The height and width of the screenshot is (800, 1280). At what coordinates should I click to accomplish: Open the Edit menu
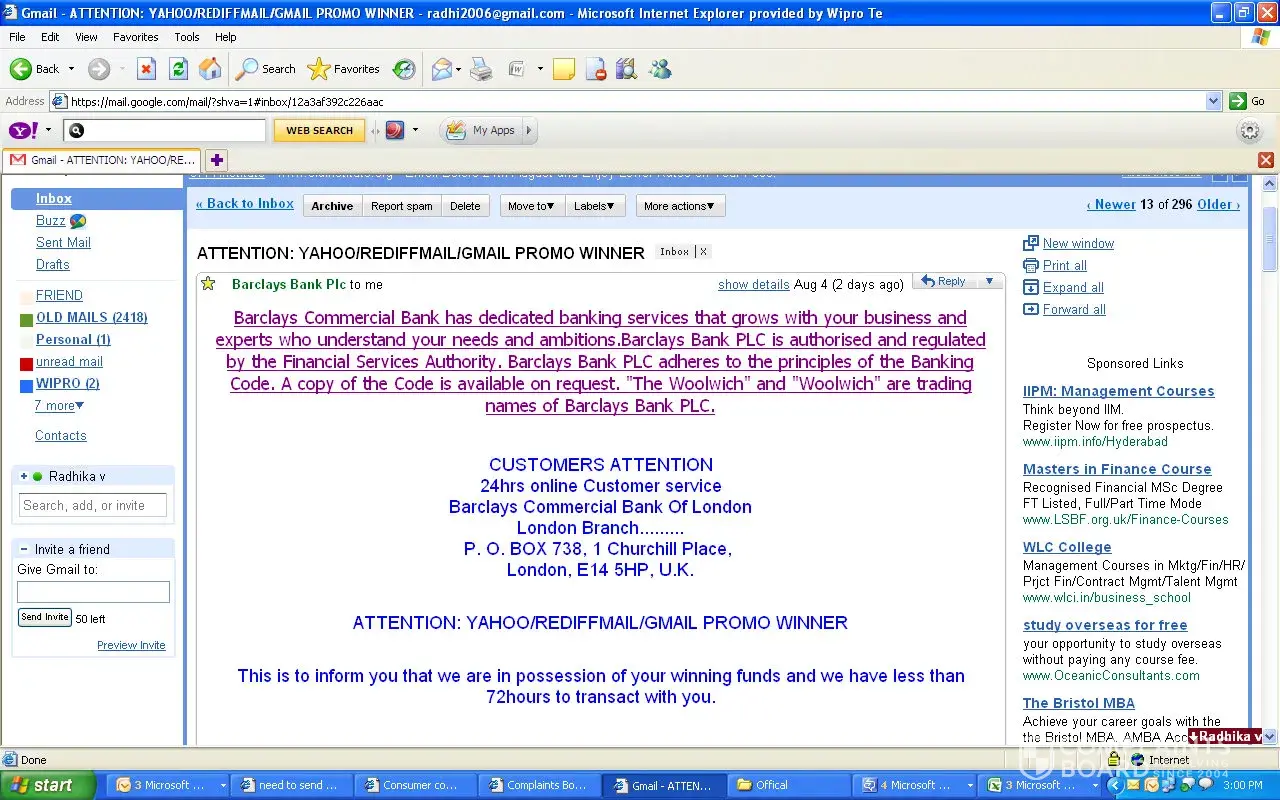pos(50,37)
